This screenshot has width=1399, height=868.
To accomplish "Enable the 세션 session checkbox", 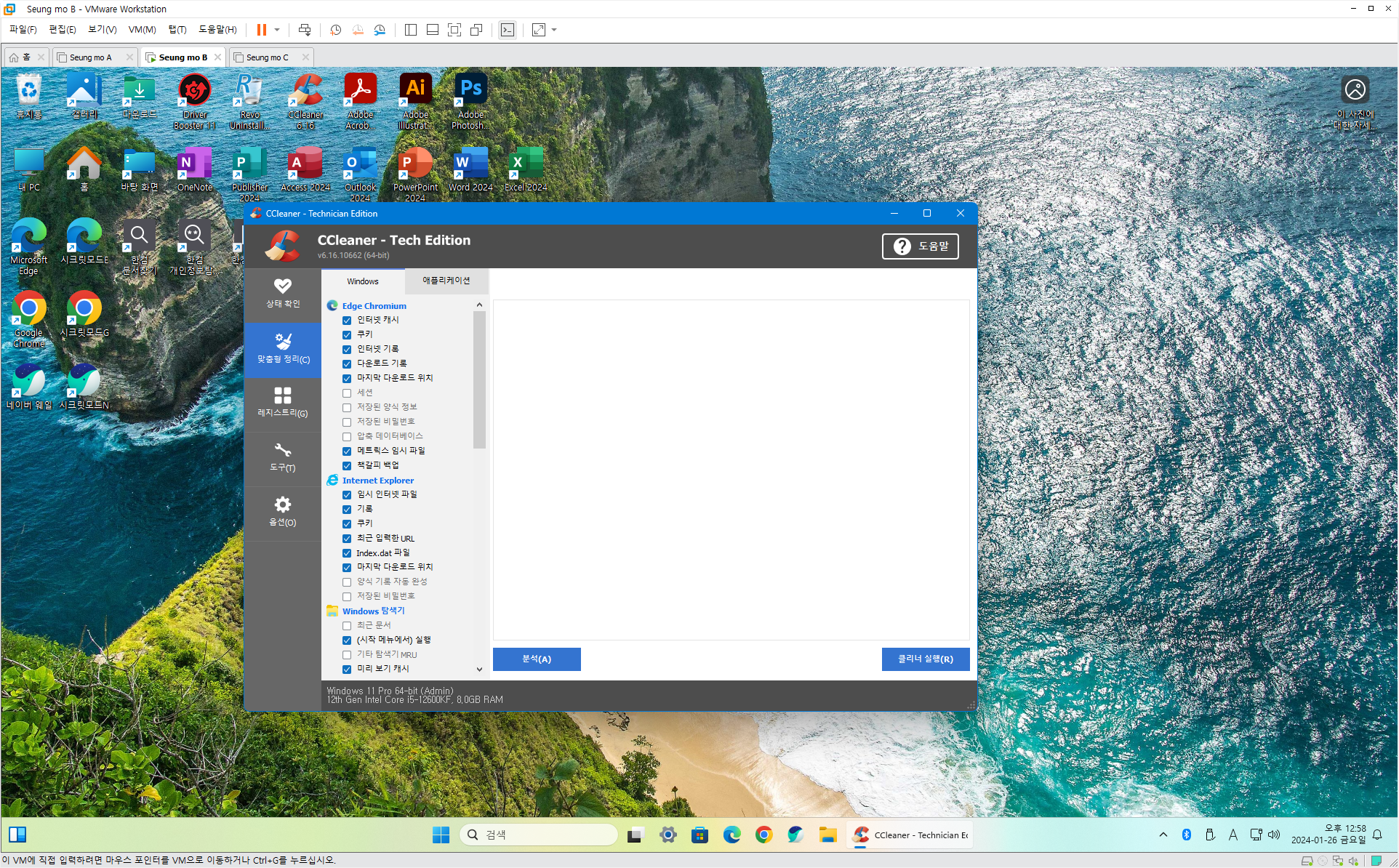I will (x=347, y=393).
